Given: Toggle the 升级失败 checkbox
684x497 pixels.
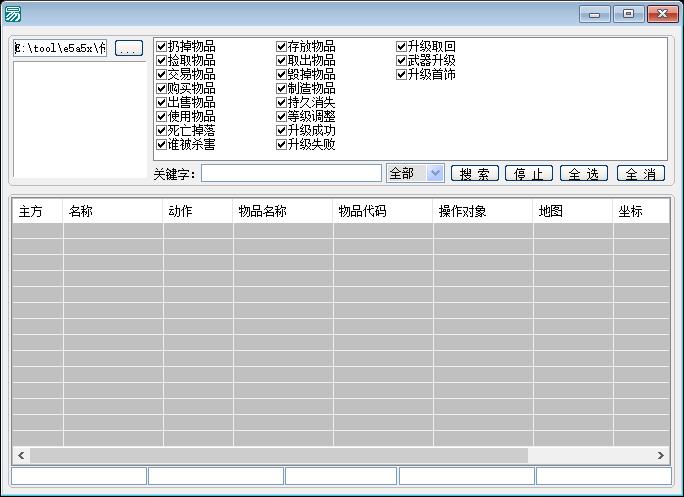Looking at the screenshot, I should (281, 144).
